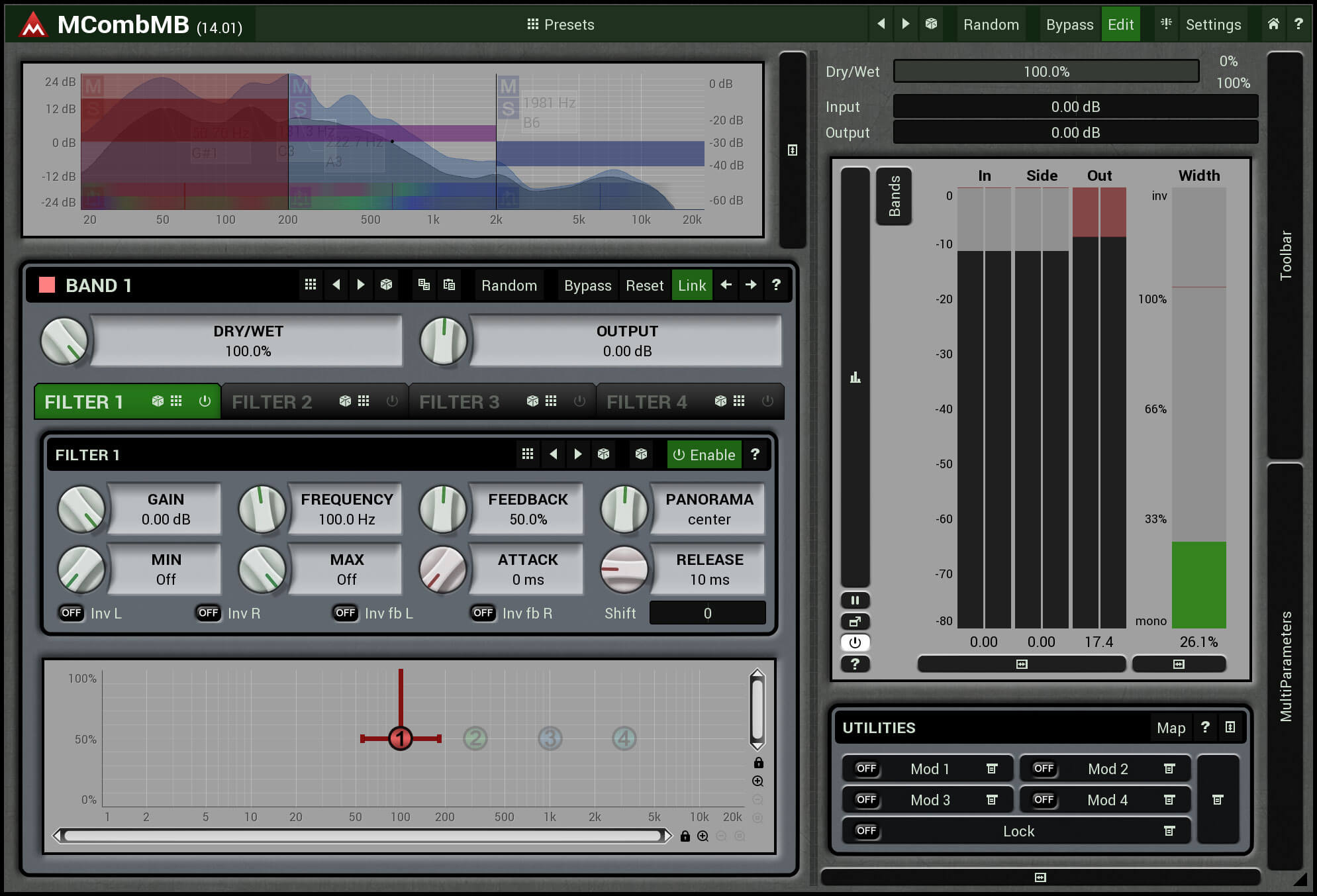This screenshot has width=1317, height=896.
Task: Pause the meters
Action: pos(855,600)
